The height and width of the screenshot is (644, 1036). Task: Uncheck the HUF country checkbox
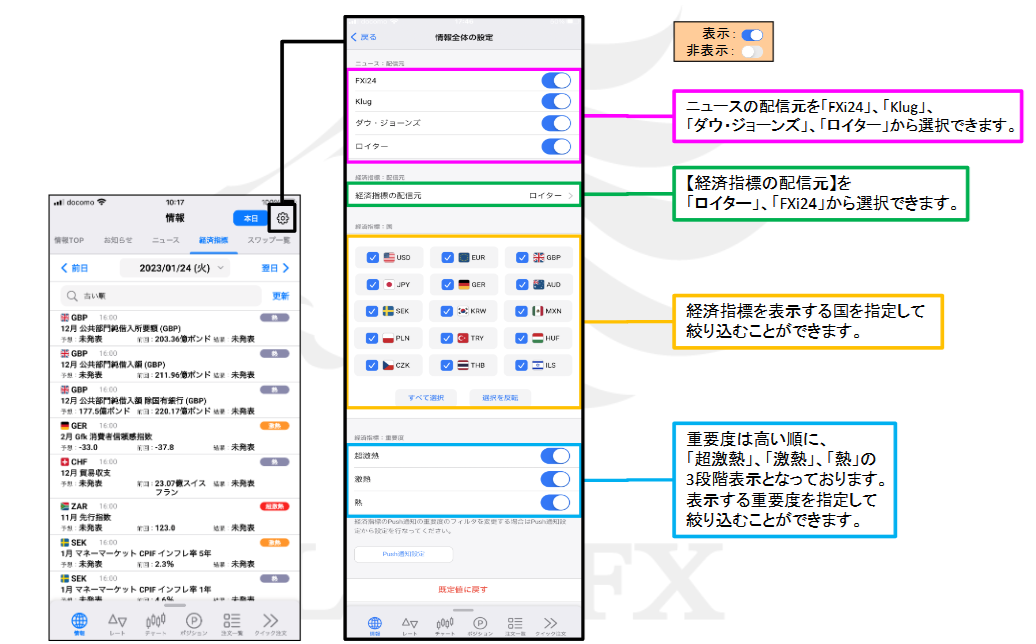(x=521, y=338)
